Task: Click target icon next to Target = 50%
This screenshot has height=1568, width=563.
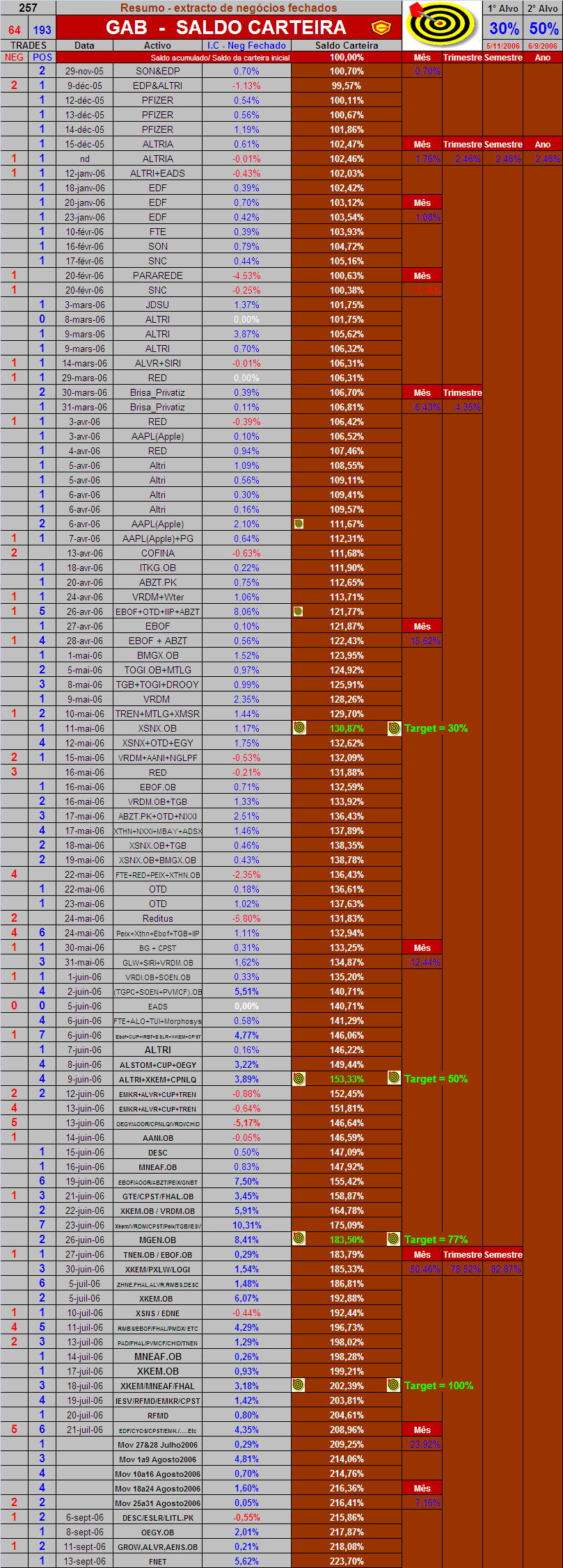Action: (x=394, y=1078)
